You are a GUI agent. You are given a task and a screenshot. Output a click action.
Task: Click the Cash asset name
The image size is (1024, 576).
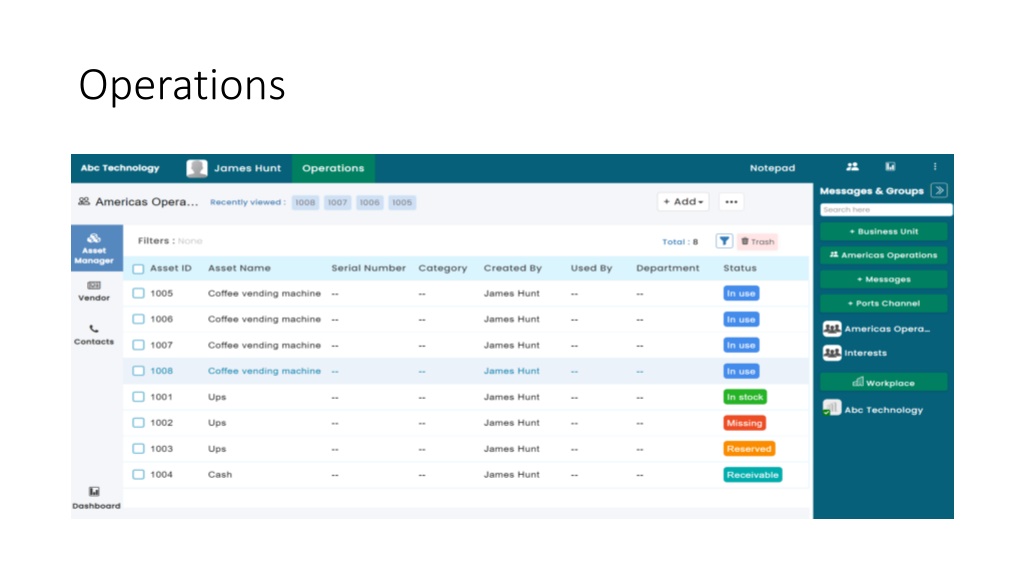point(220,475)
